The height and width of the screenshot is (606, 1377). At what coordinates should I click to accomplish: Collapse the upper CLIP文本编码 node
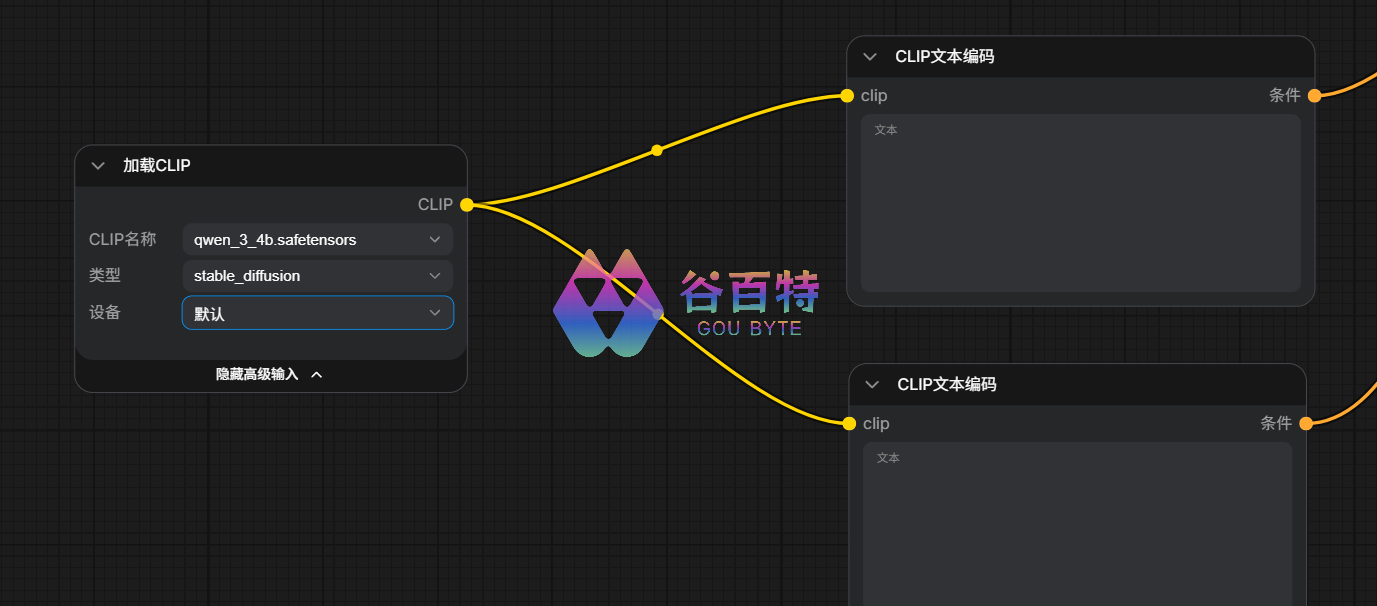tap(870, 57)
